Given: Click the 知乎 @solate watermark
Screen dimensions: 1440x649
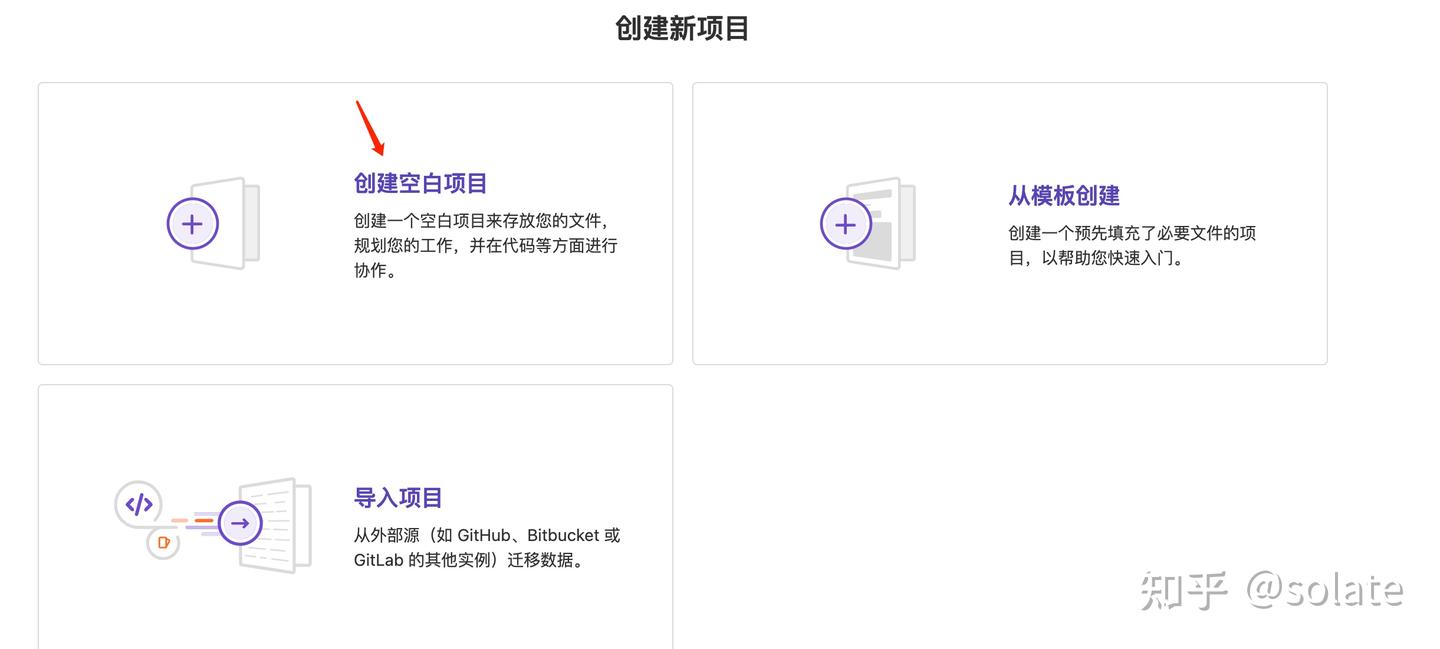Looking at the screenshot, I should coord(1271,591).
